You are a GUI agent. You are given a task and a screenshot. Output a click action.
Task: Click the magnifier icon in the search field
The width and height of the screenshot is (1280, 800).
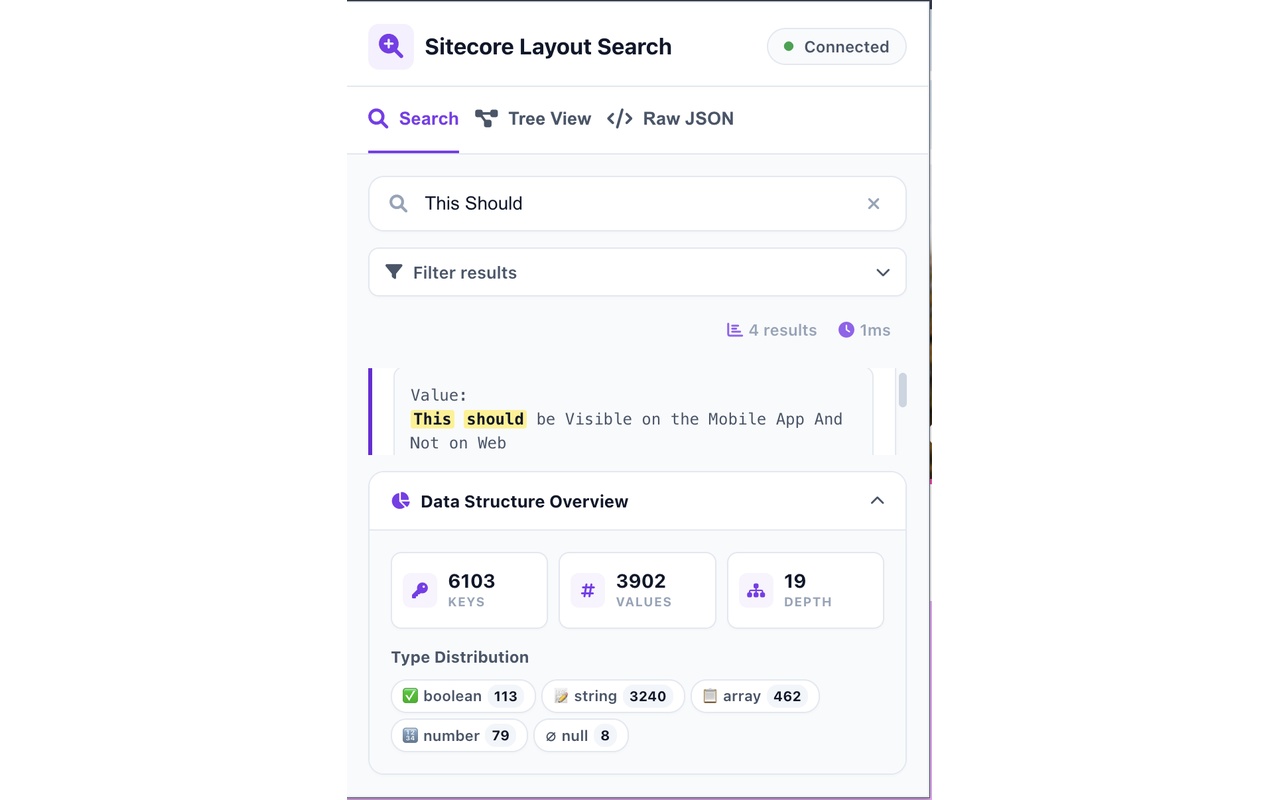tap(398, 204)
